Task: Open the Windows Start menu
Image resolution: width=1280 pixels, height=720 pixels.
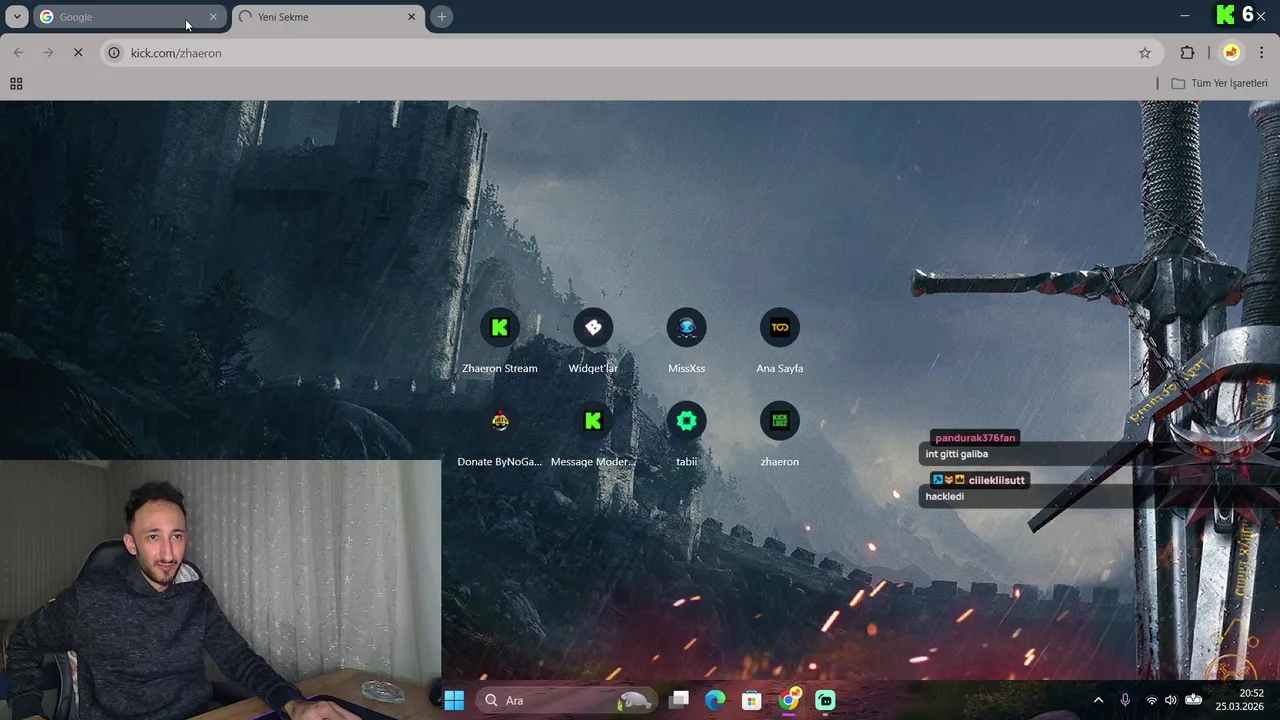Action: click(x=454, y=700)
